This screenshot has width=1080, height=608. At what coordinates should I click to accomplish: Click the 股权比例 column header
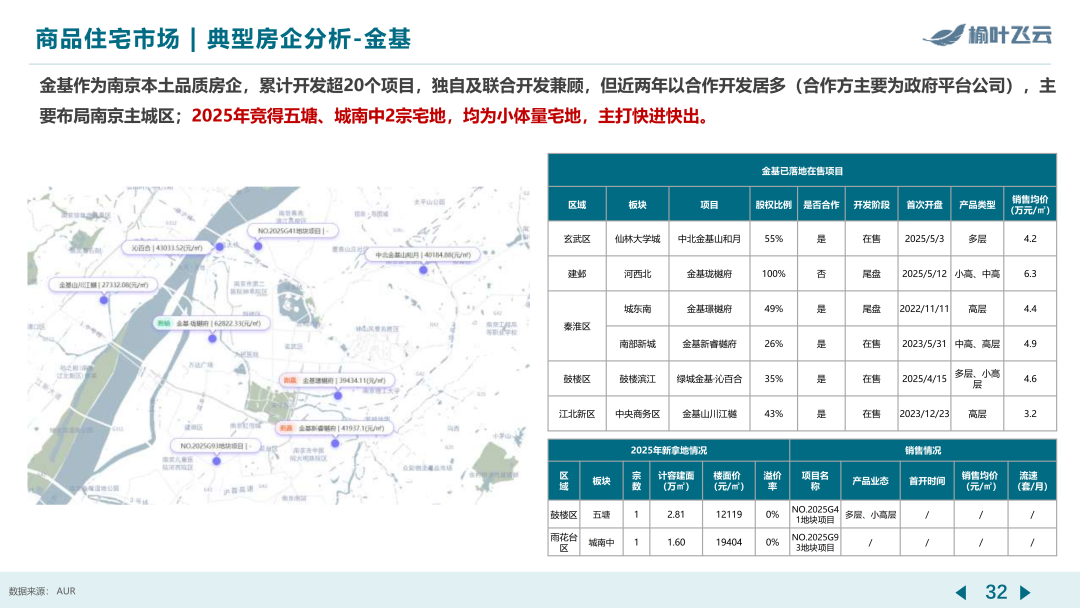773,205
